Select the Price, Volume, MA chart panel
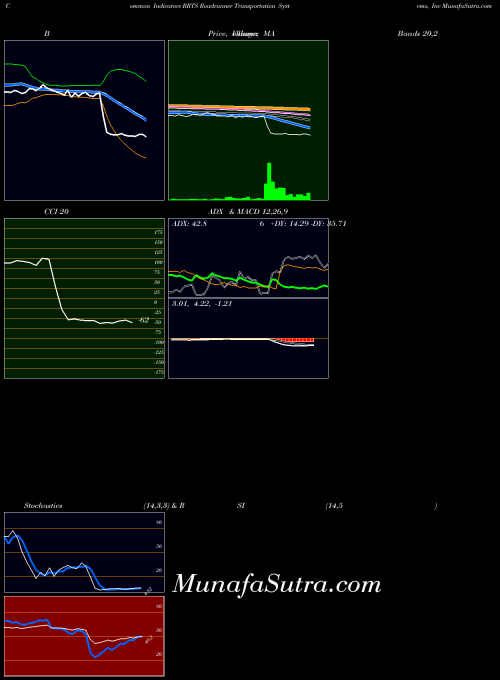The height and width of the screenshot is (680, 500). click(248, 121)
